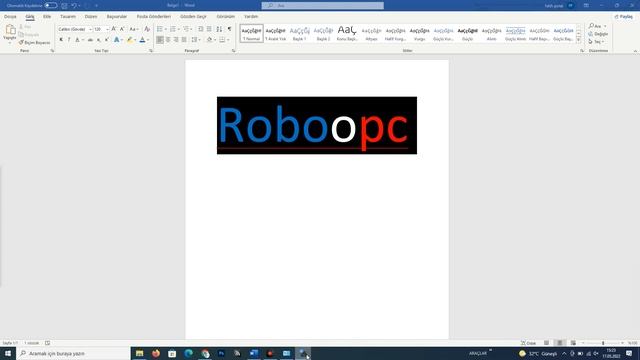This screenshot has height=360, width=640.
Task: Toggle Subscript formatting
Action: tap(98, 40)
